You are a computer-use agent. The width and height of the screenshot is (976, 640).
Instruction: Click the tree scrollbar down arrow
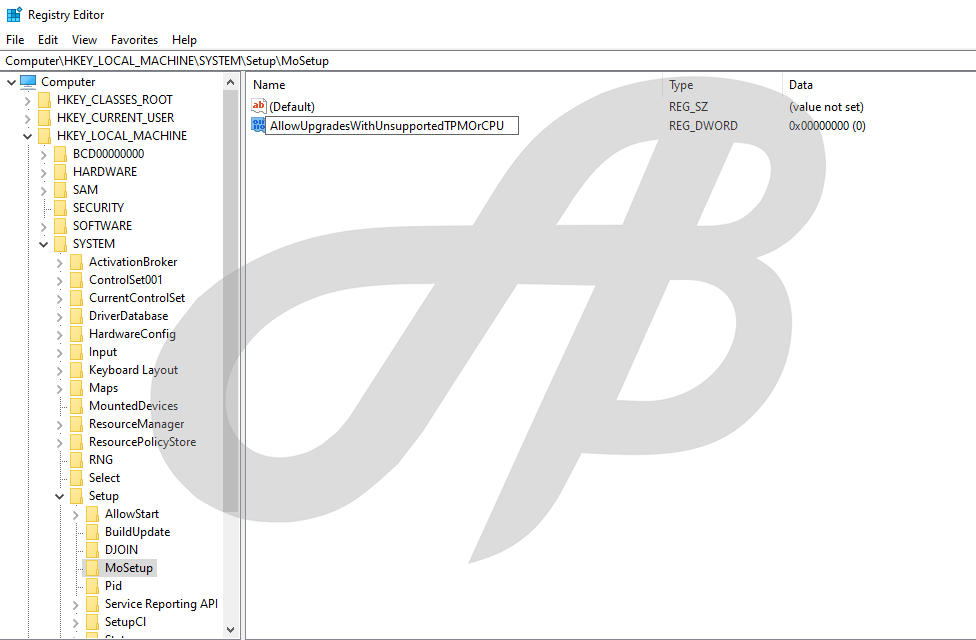coord(230,630)
